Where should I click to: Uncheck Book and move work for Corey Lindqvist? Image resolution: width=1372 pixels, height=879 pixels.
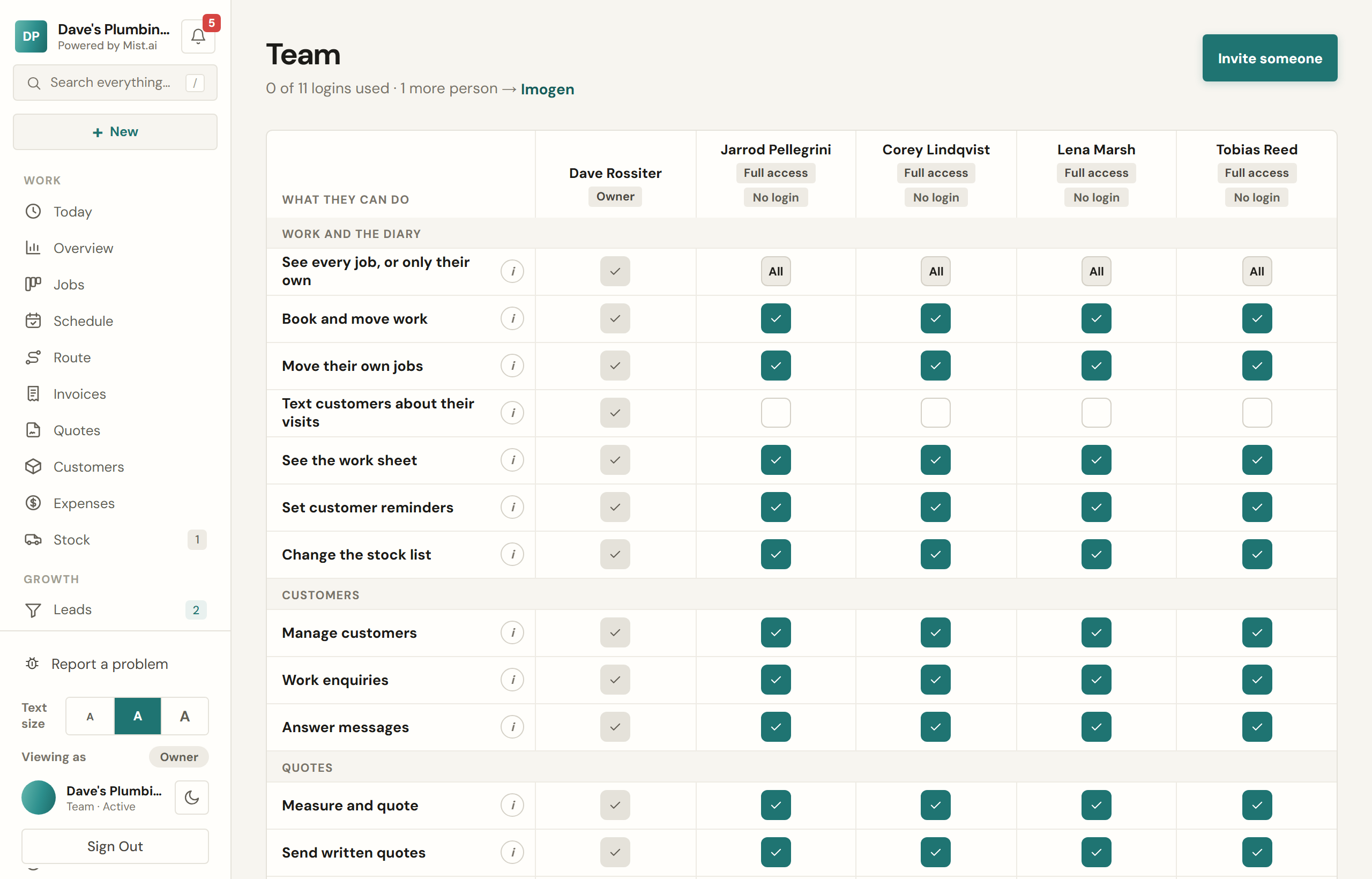(935, 318)
